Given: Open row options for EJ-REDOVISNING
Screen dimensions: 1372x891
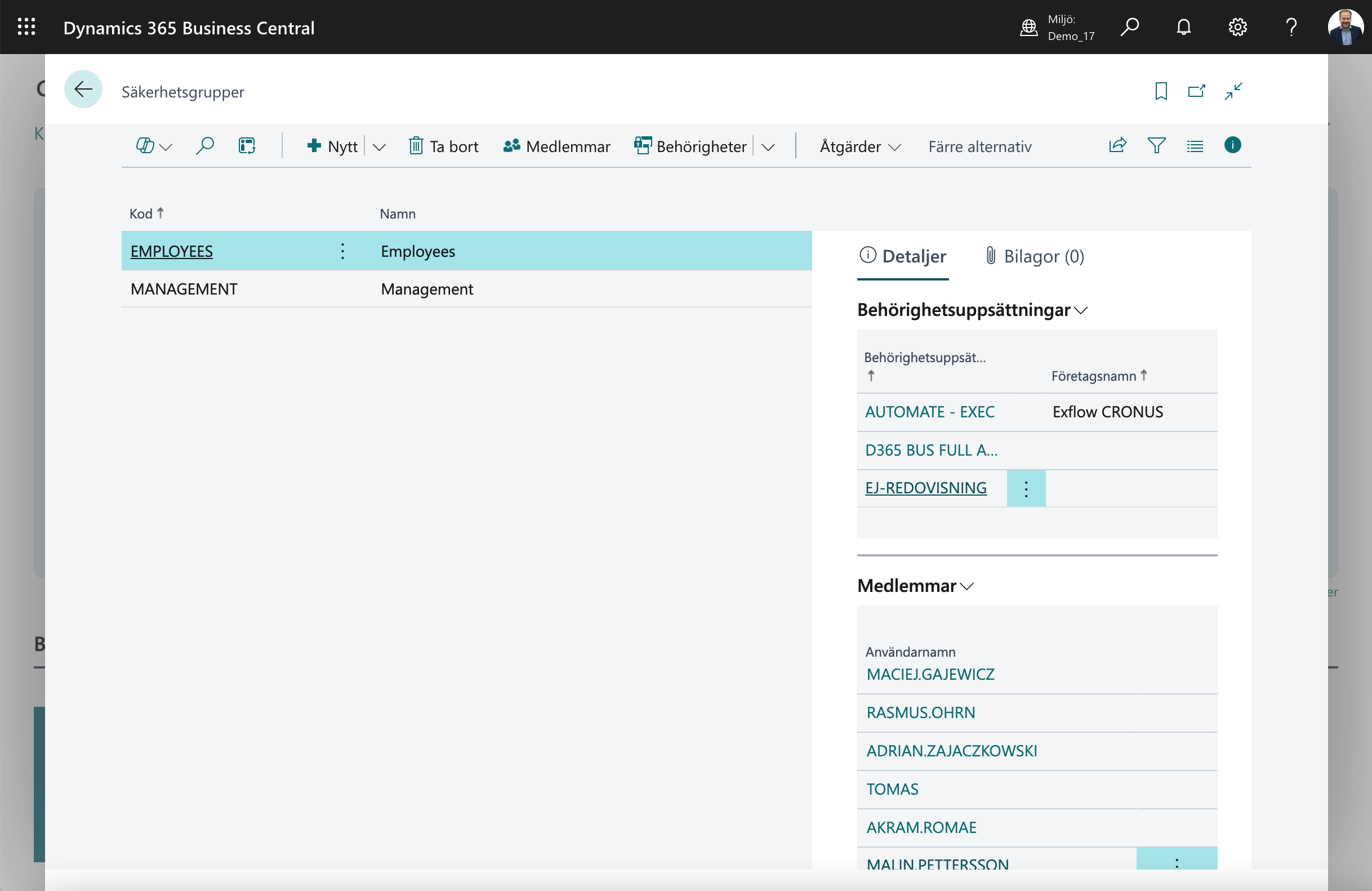Looking at the screenshot, I should 1026,489.
